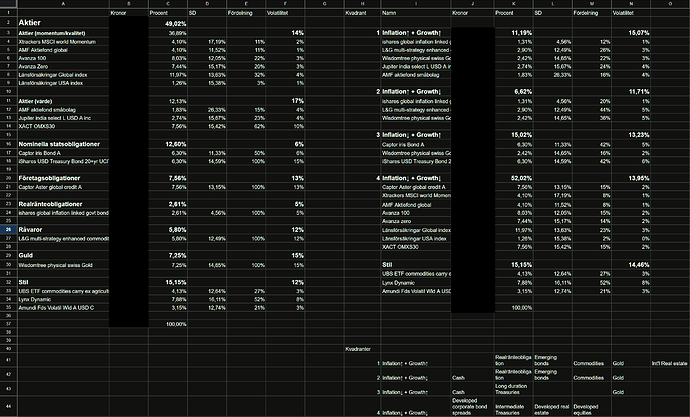Select column H header
The height and width of the screenshot is (417, 690).
pyautogui.click(x=362, y=4)
